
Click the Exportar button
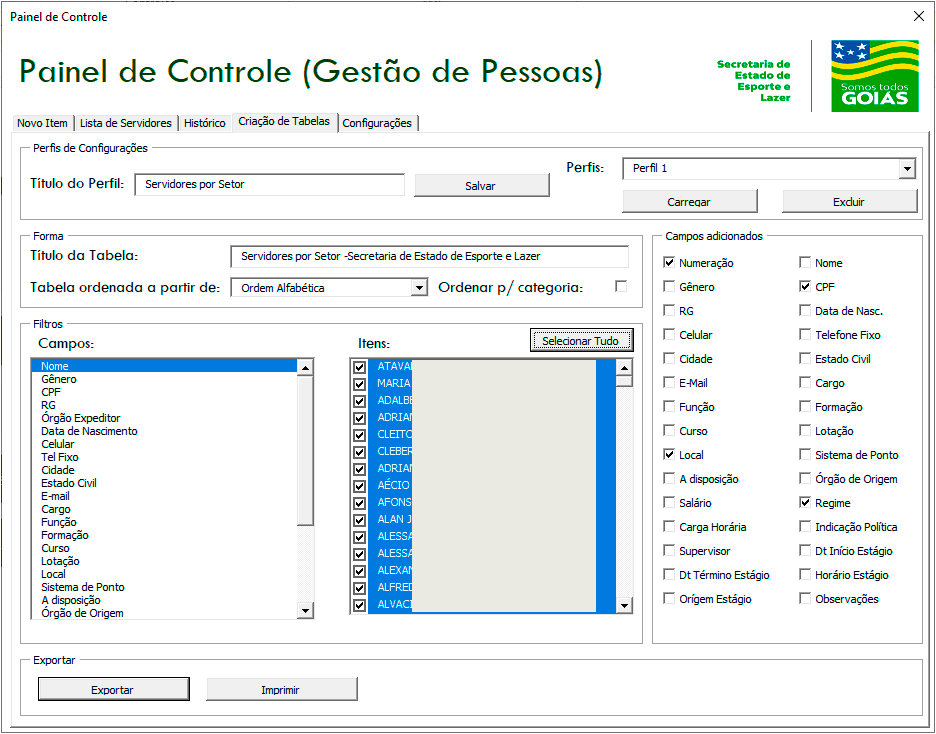[x=113, y=689]
